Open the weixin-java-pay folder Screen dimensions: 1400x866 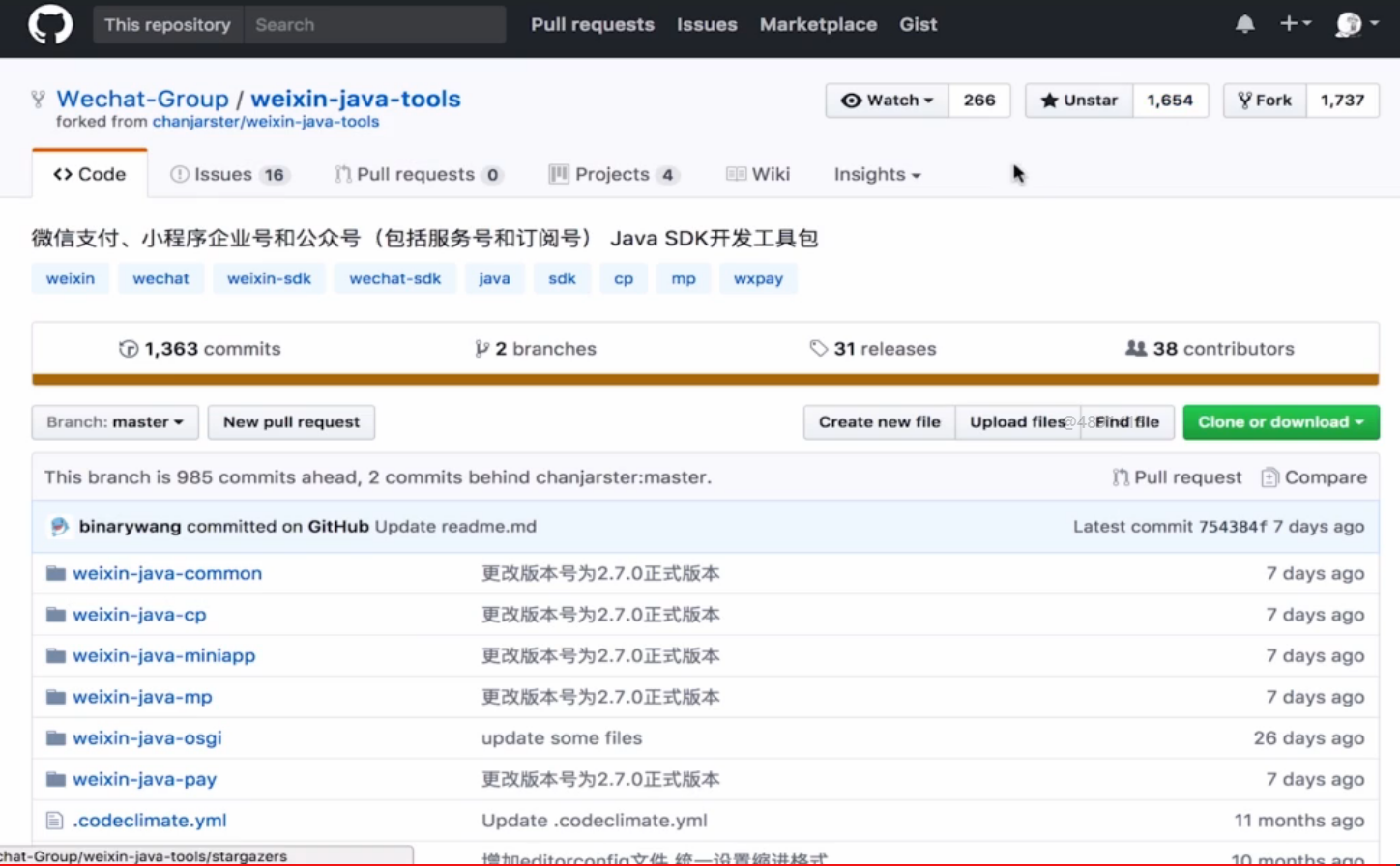(x=144, y=779)
